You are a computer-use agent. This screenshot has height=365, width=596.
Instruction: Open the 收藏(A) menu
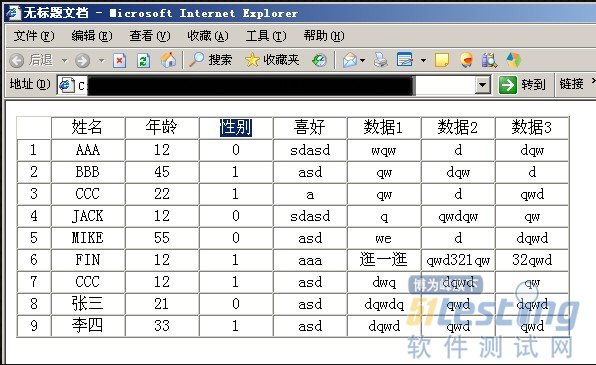coord(208,36)
